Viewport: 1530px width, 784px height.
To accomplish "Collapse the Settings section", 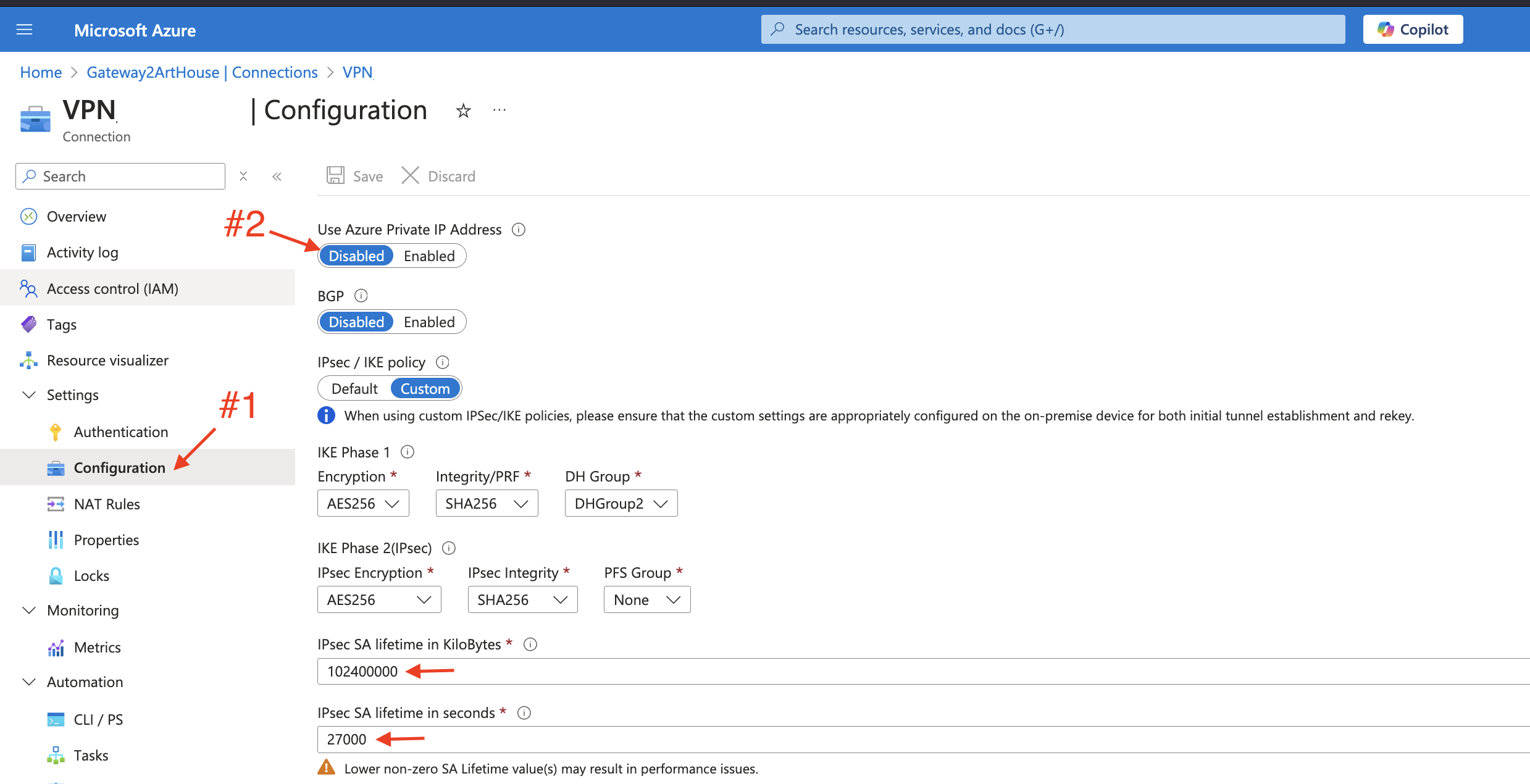I will 28,395.
